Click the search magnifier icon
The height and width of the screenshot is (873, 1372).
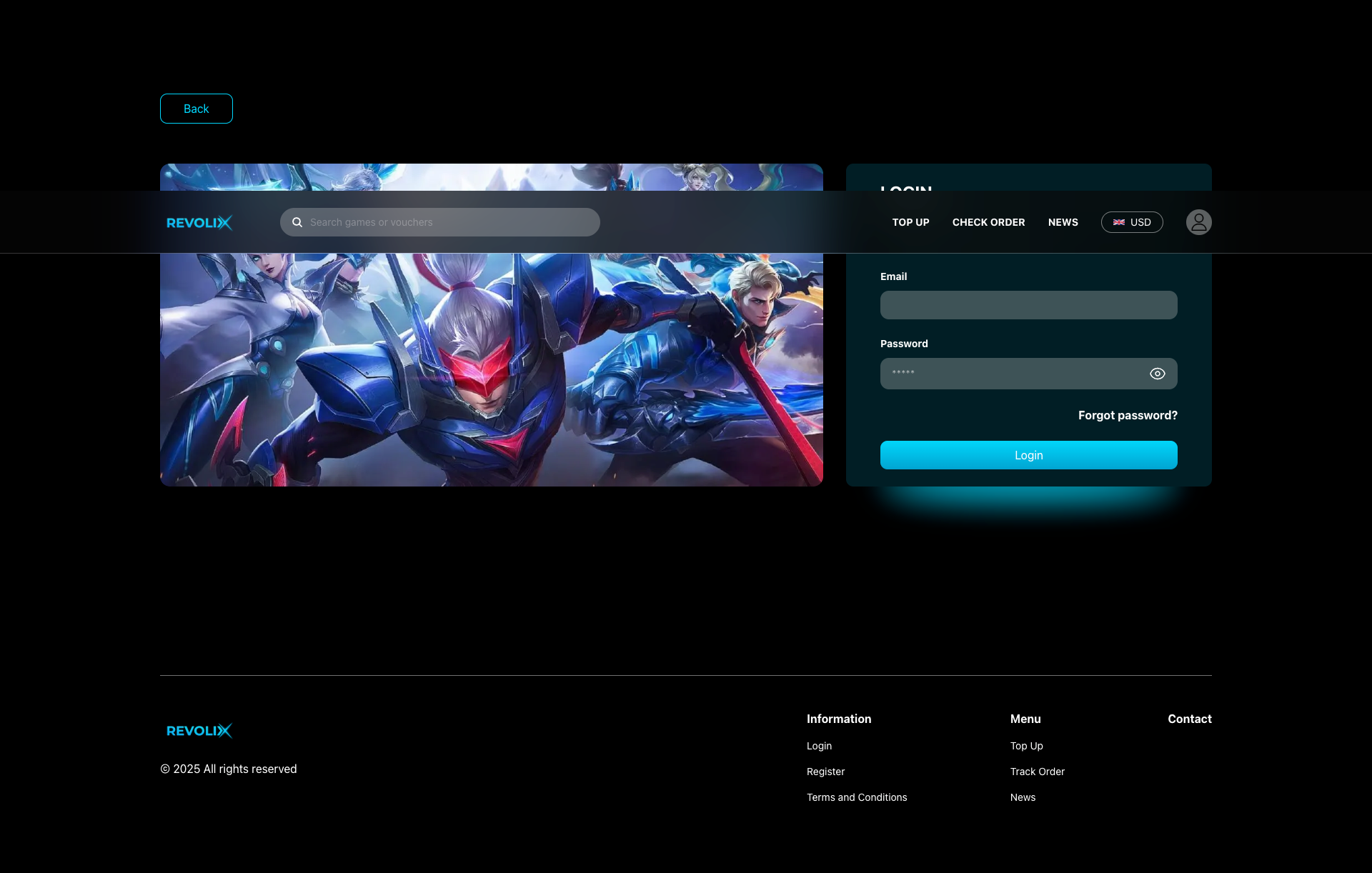click(297, 222)
